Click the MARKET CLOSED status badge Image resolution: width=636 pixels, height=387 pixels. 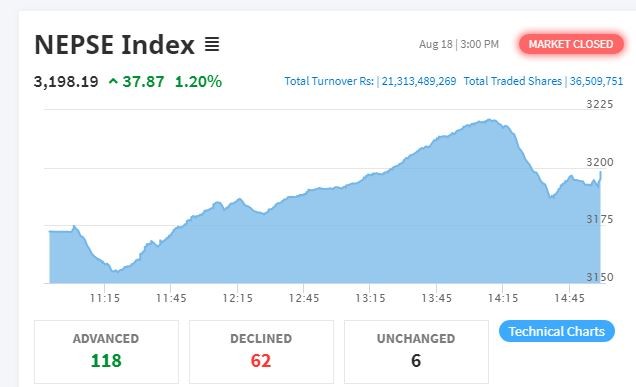point(571,44)
